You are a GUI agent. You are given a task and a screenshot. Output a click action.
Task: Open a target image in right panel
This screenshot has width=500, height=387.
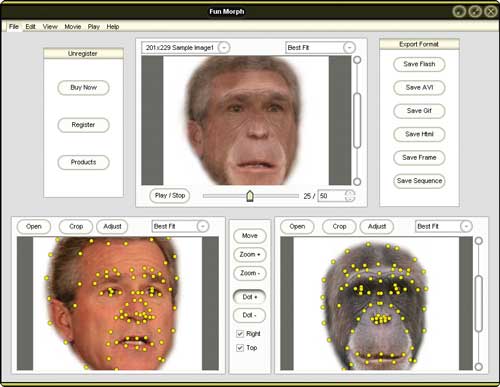(297, 226)
